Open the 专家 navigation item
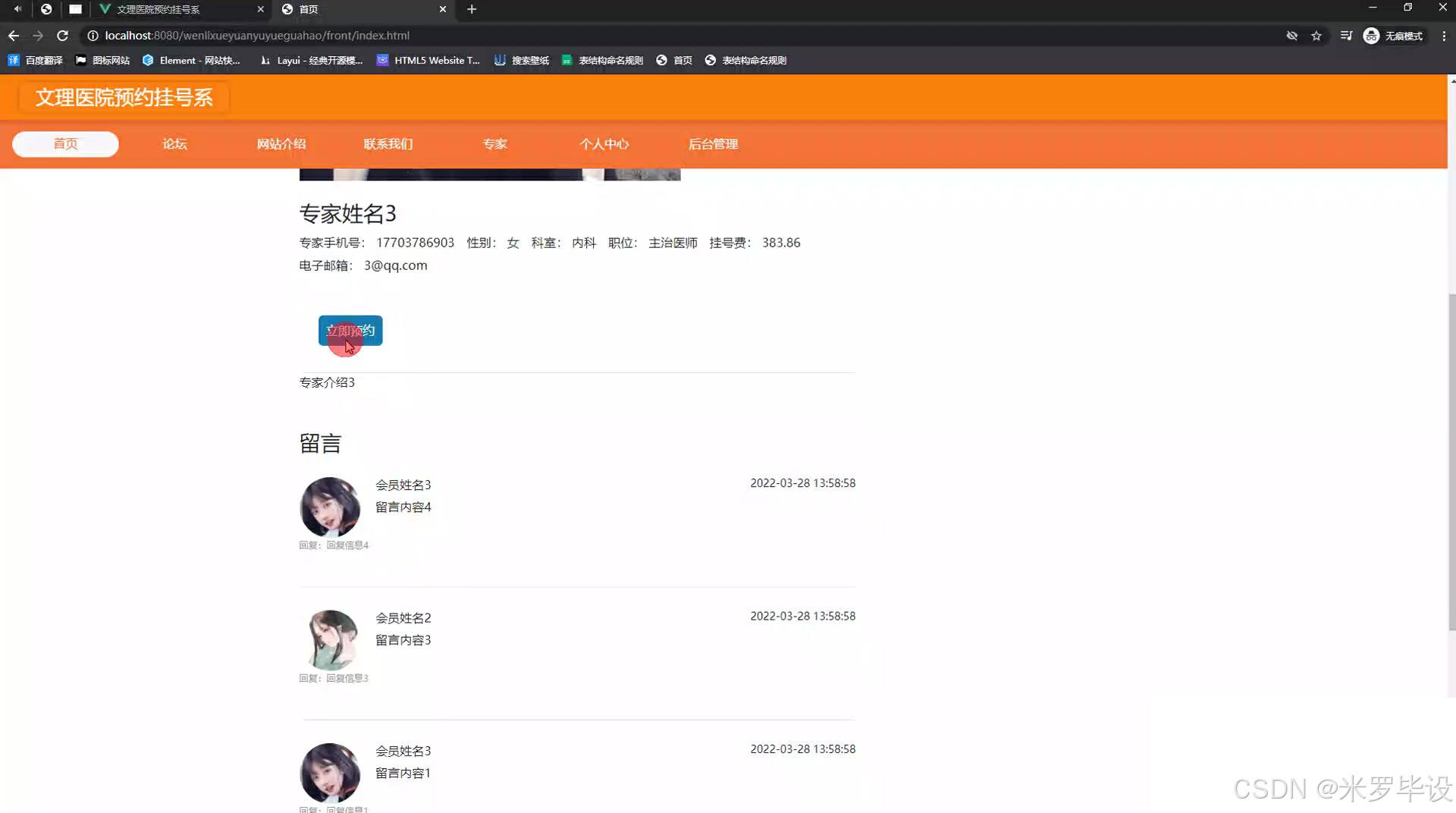Viewport: 1456px width, 813px height. click(495, 144)
